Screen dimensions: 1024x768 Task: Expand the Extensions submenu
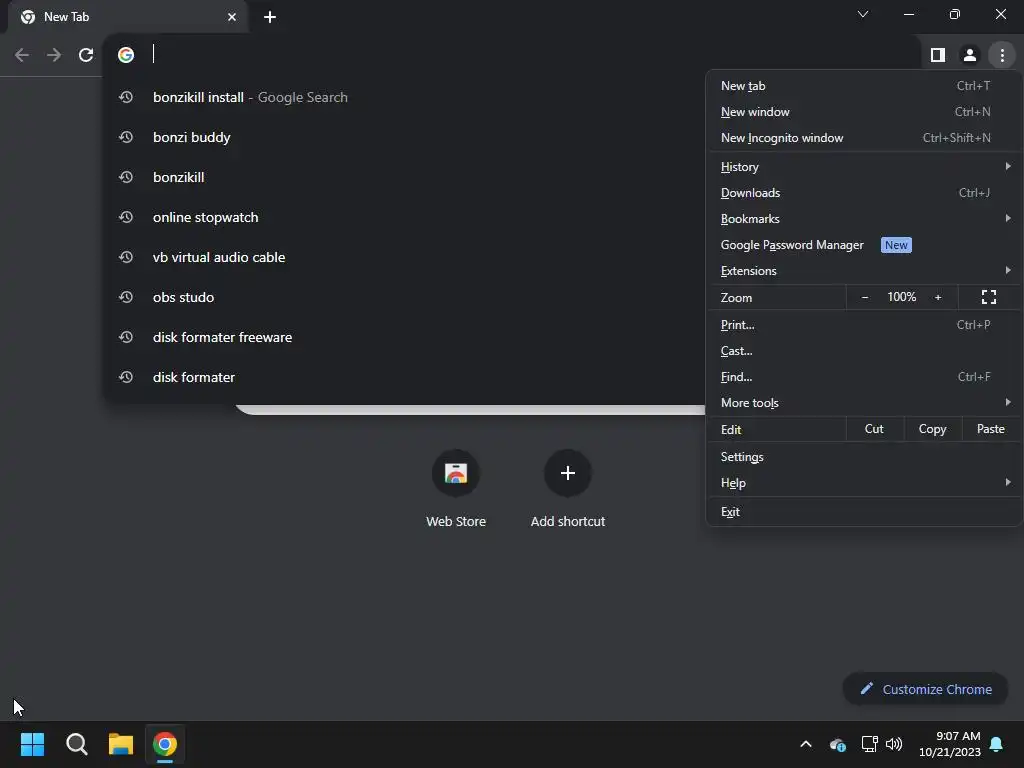(864, 270)
